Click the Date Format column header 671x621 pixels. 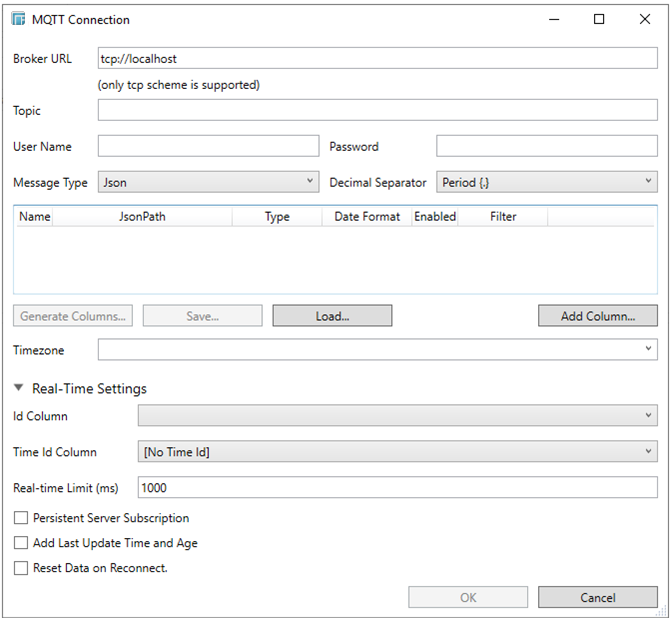coord(366,216)
